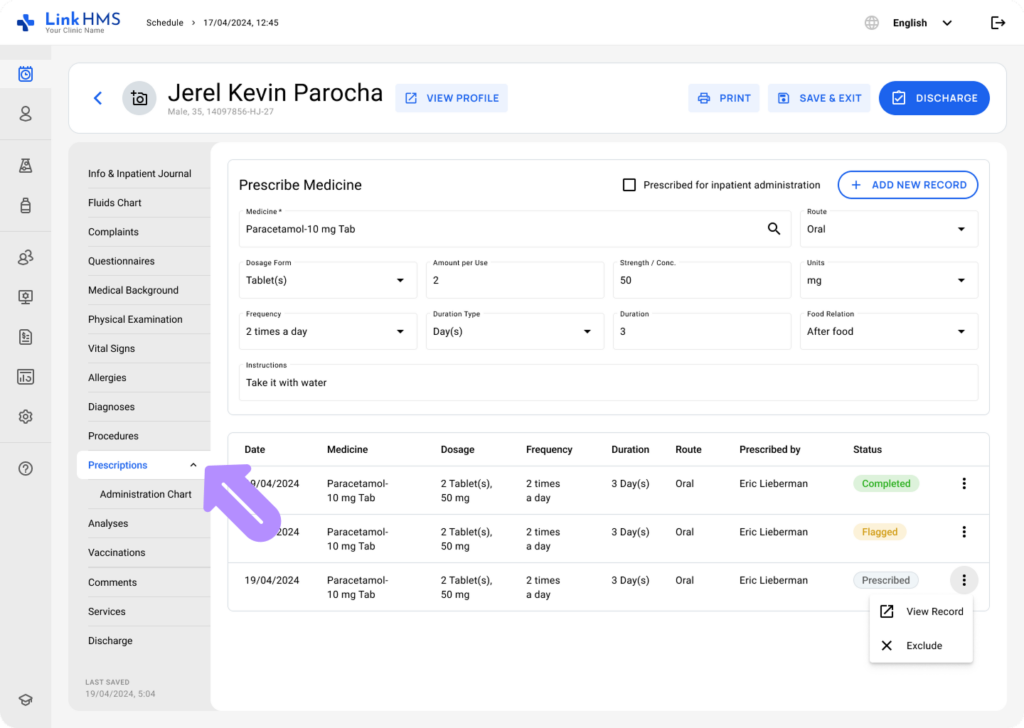Open the patients person icon in sidebar
Viewport: 1024px width, 728px height.
point(25,114)
